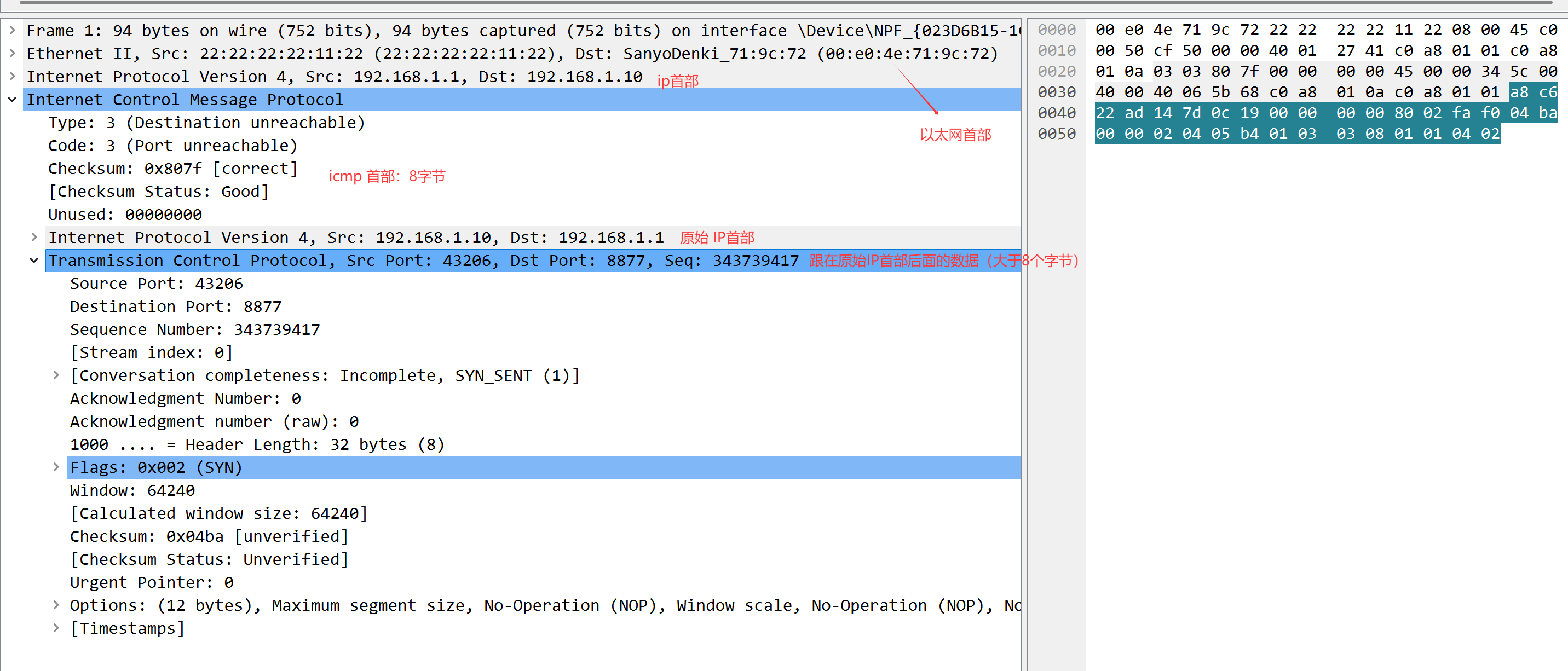The height and width of the screenshot is (671, 1568).
Task: Click hex offset 0040 row label
Action: (x=1056, y=113)
